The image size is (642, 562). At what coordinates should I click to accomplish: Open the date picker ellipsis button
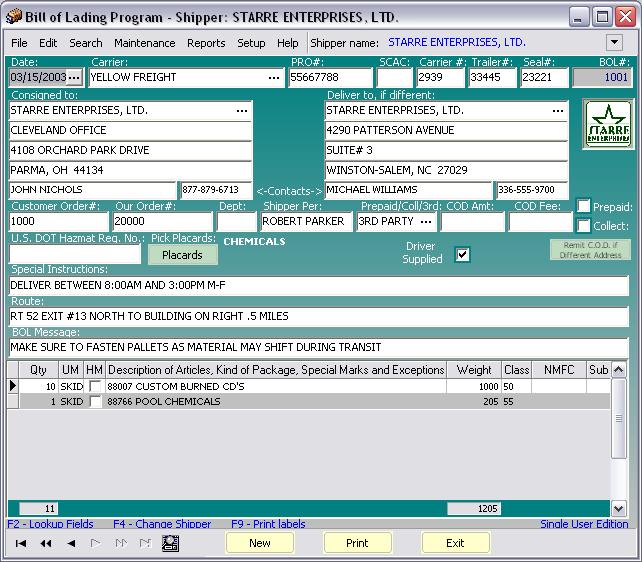point(74,77)
